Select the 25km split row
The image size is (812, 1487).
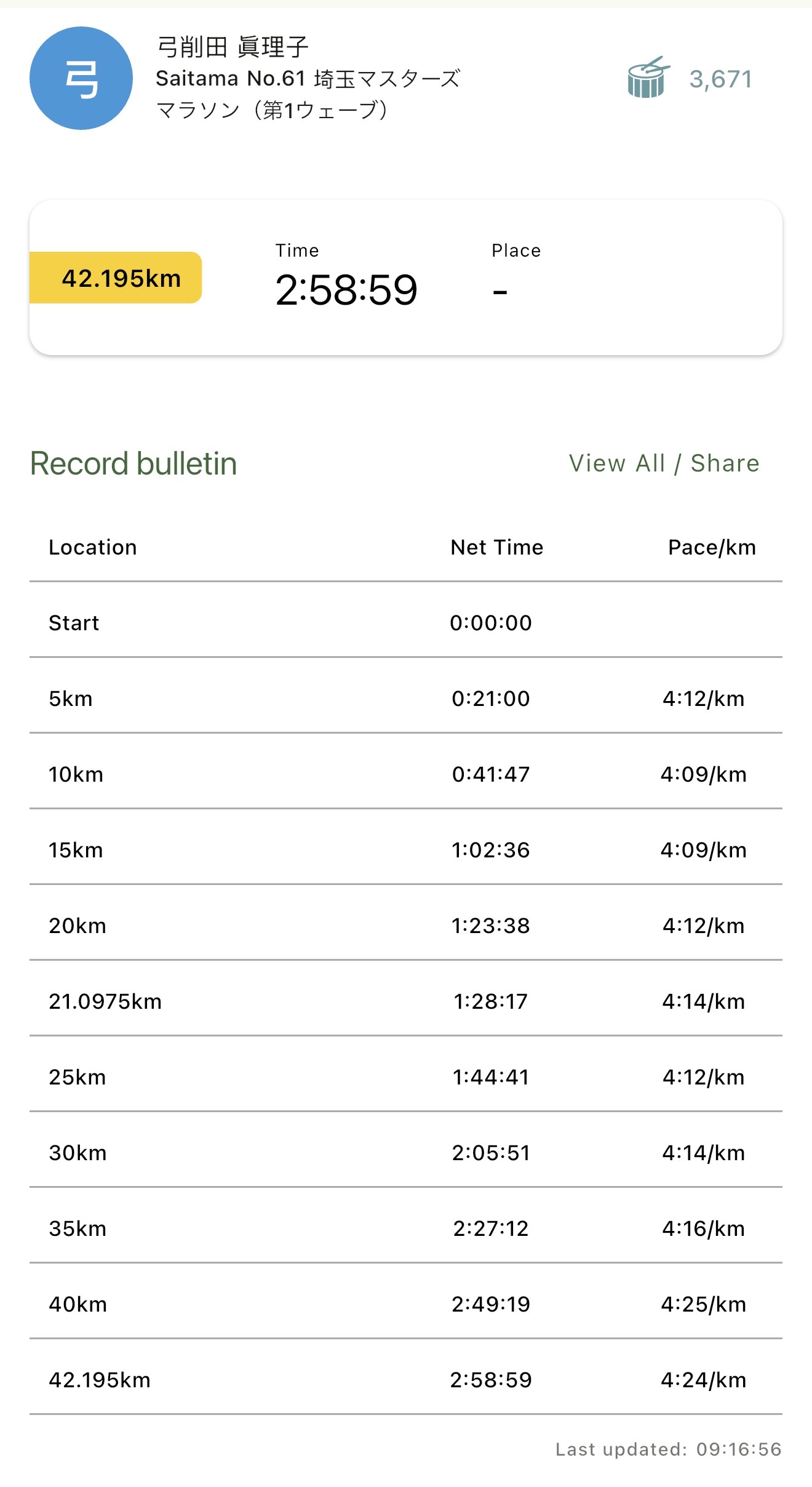click(x=405, y=1077)
